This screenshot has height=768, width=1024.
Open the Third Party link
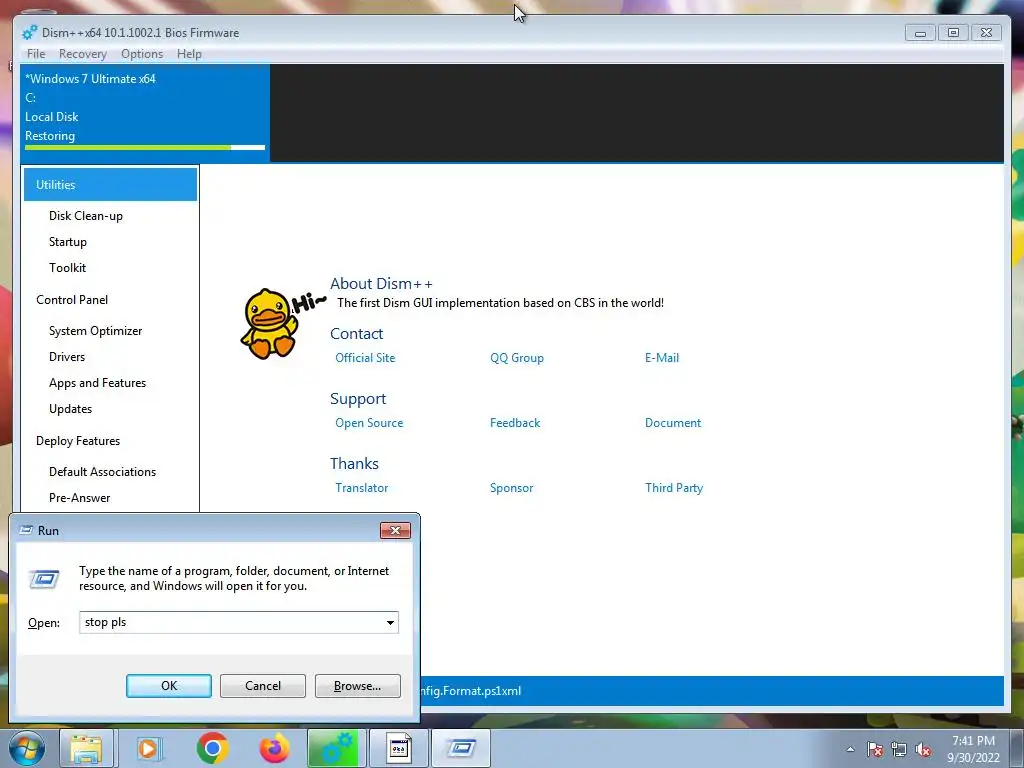(x=674, y=488)
